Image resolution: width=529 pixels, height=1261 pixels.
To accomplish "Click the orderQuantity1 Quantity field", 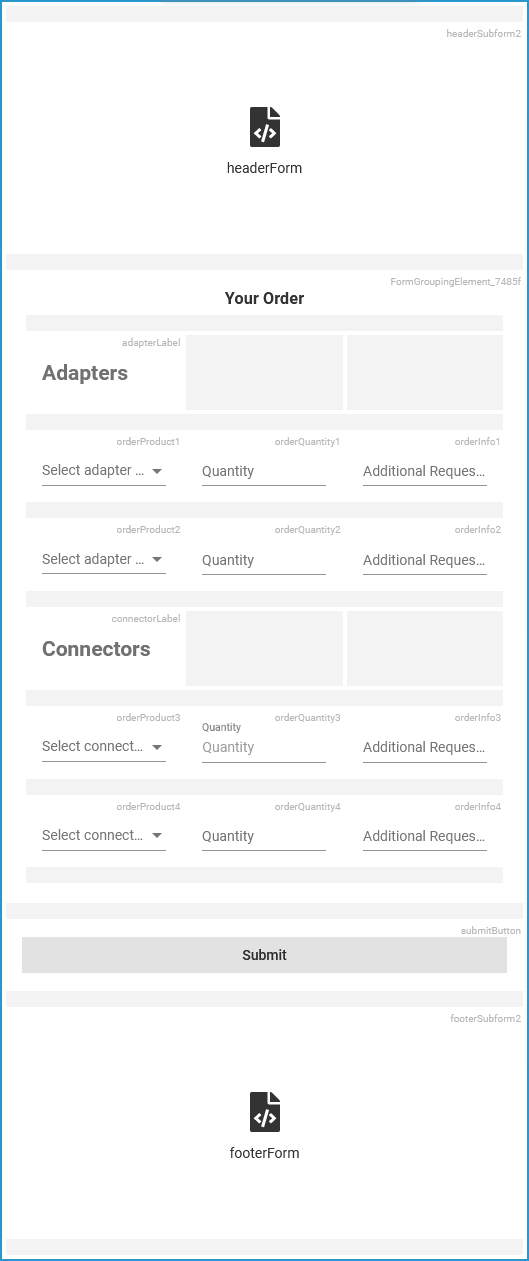I will (x=264, y=471).
